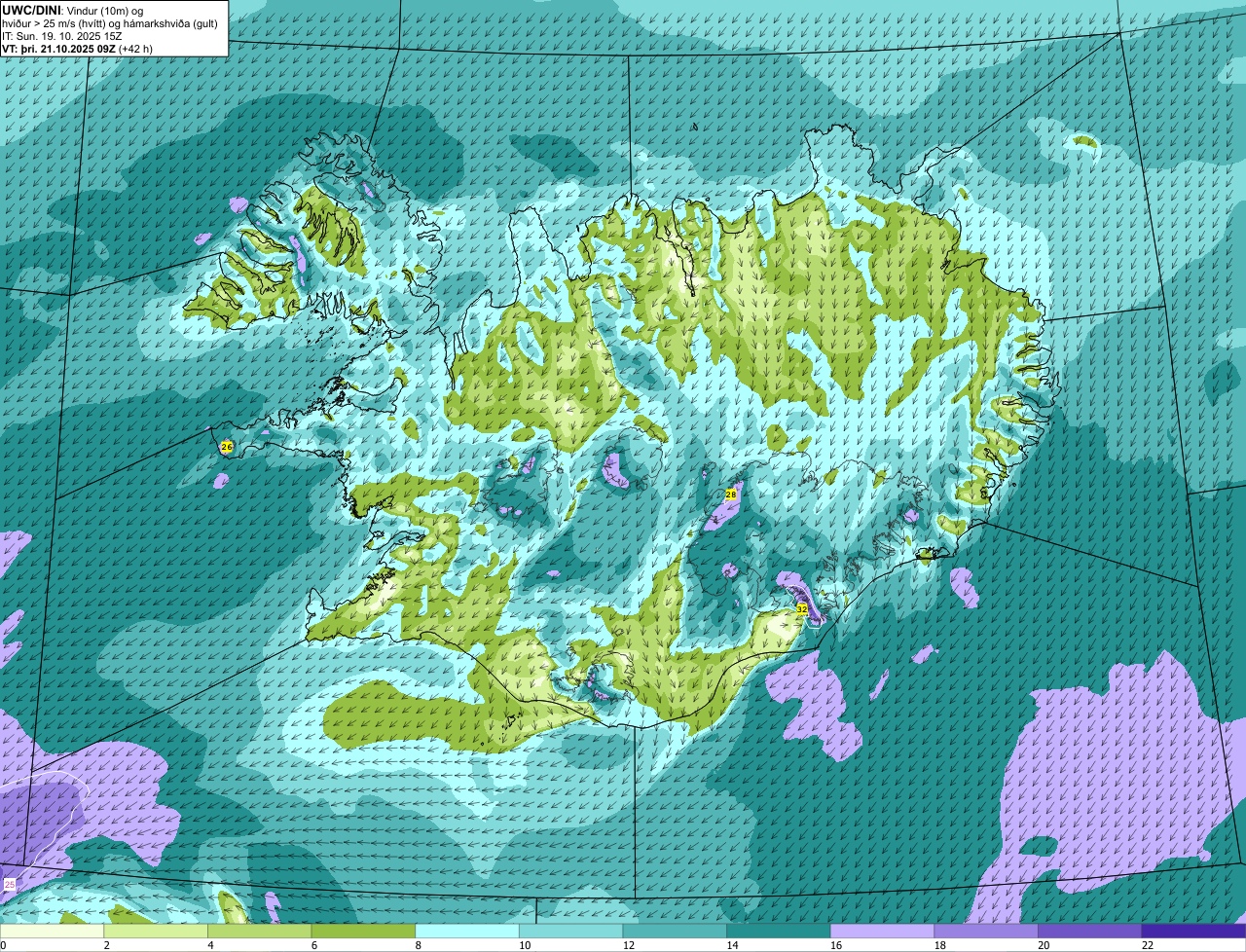Image resolution: width=1246 pixels, height=952 pixels.
Task: Click the yellow gust marker labeled 26
Action: [227, 447]
